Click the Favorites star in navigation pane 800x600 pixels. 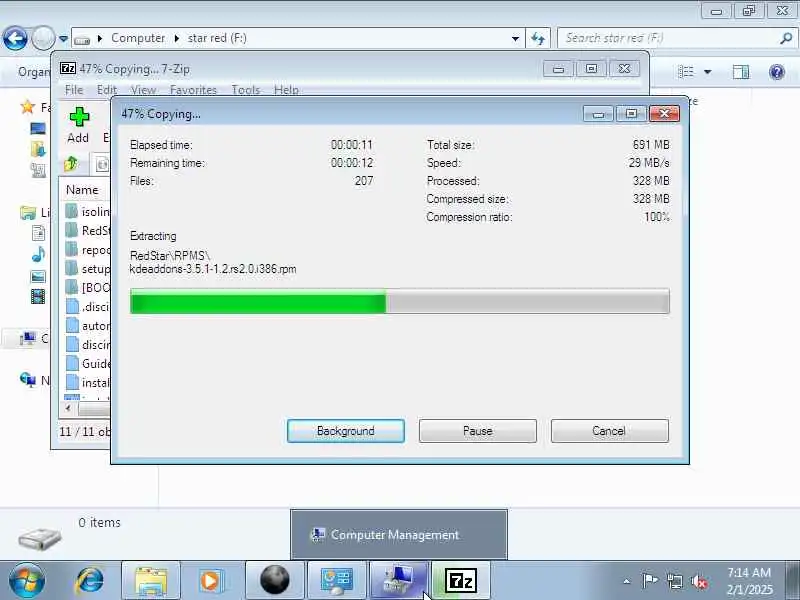[x=27, y=107]
